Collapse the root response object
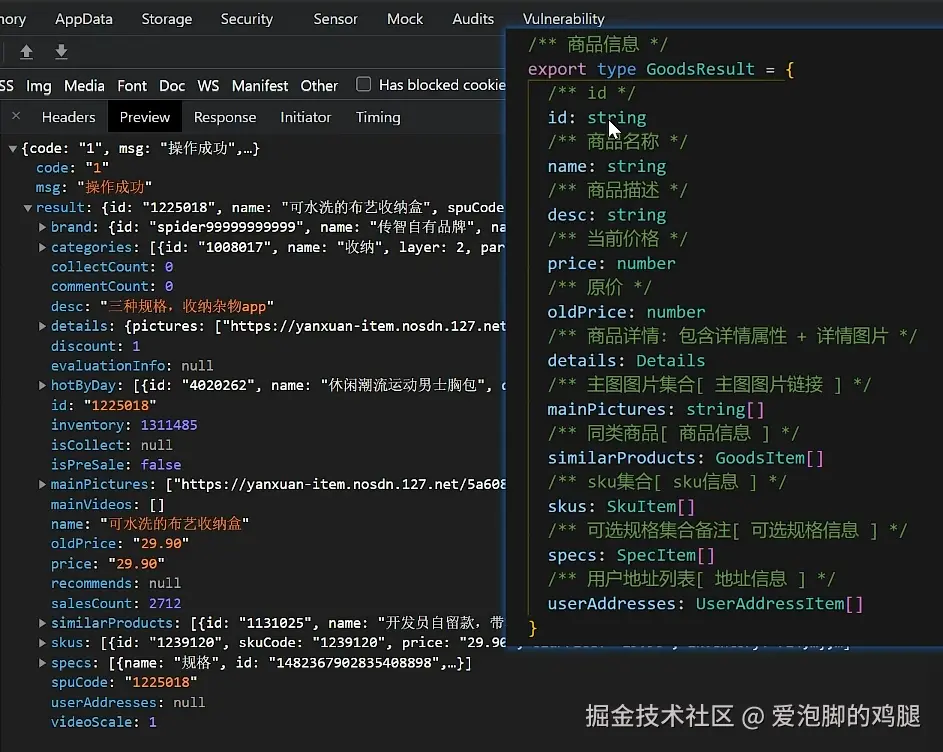Viewport: 943px width, 752px height. (13, 149)
